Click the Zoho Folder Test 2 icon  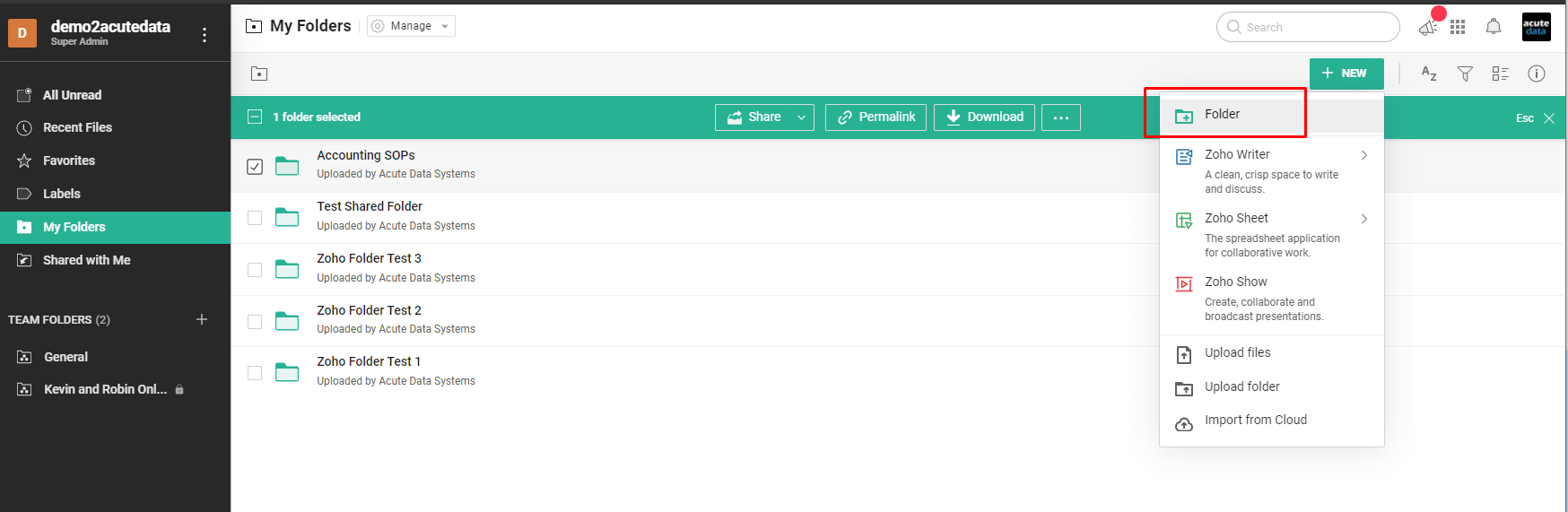287,321
